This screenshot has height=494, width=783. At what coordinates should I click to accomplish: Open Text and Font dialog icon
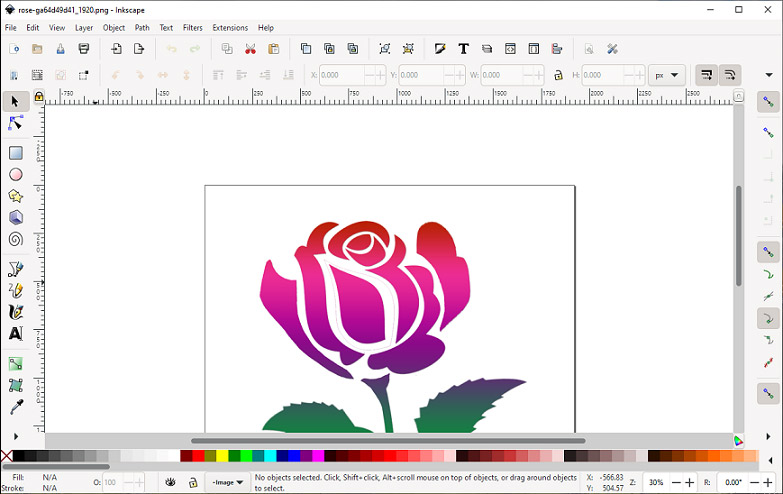(x=463, y=48)
